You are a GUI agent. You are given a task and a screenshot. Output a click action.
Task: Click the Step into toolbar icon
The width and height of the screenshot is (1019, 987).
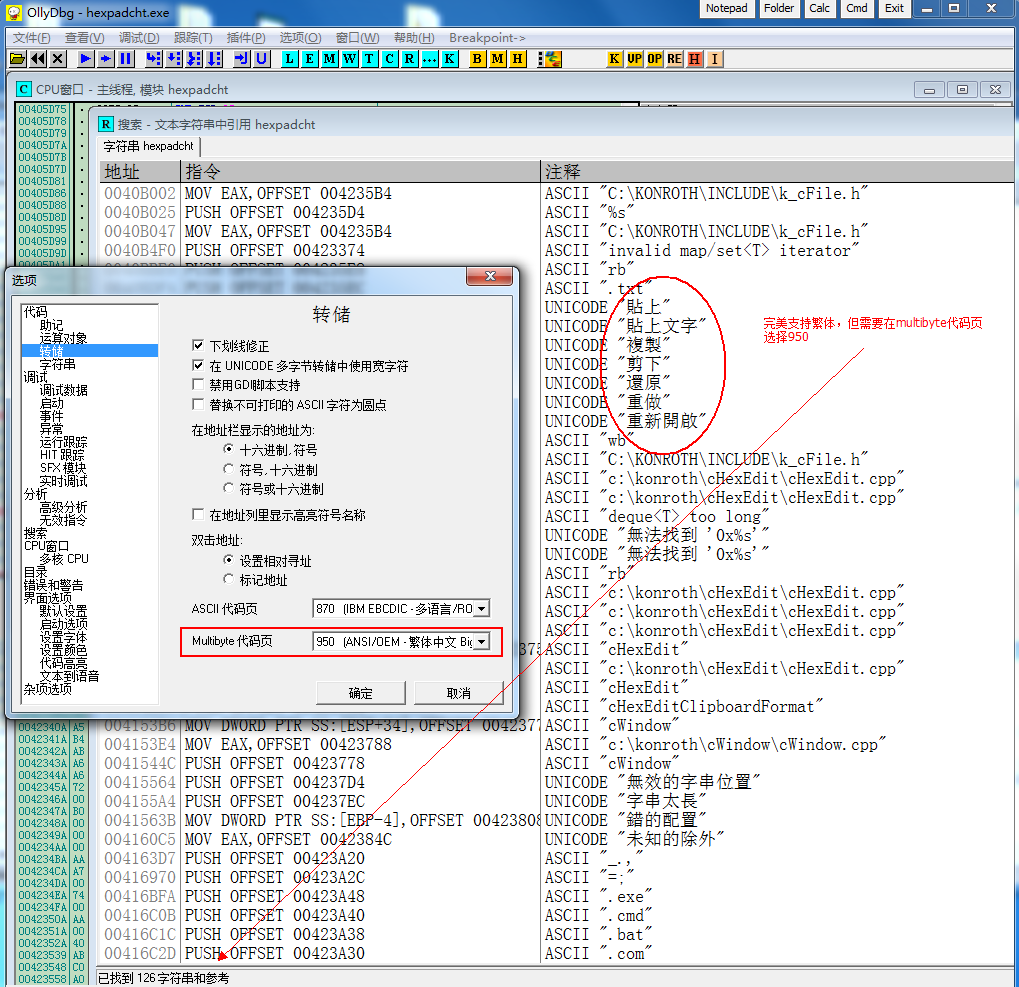[153, 59]
